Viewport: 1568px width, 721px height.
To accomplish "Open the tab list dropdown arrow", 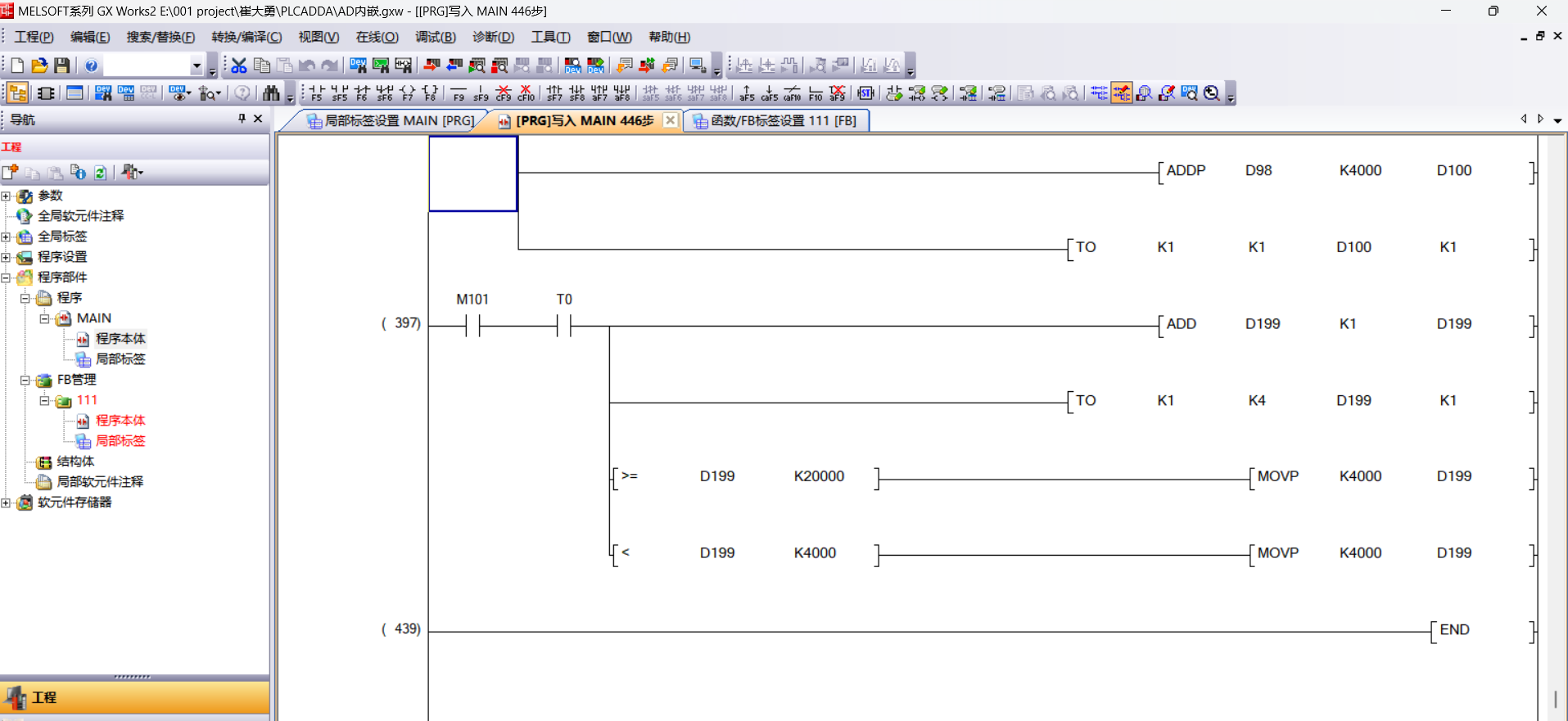I will click(1557, 120).
